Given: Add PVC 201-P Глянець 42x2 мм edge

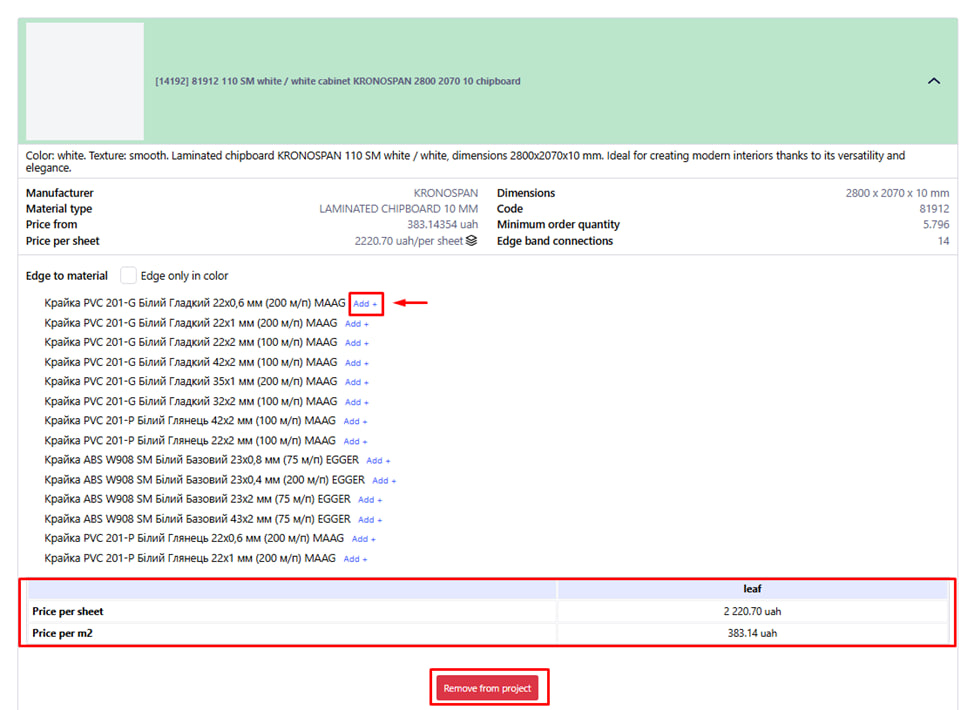Looking at the screenshot, I should coord(356,422).
